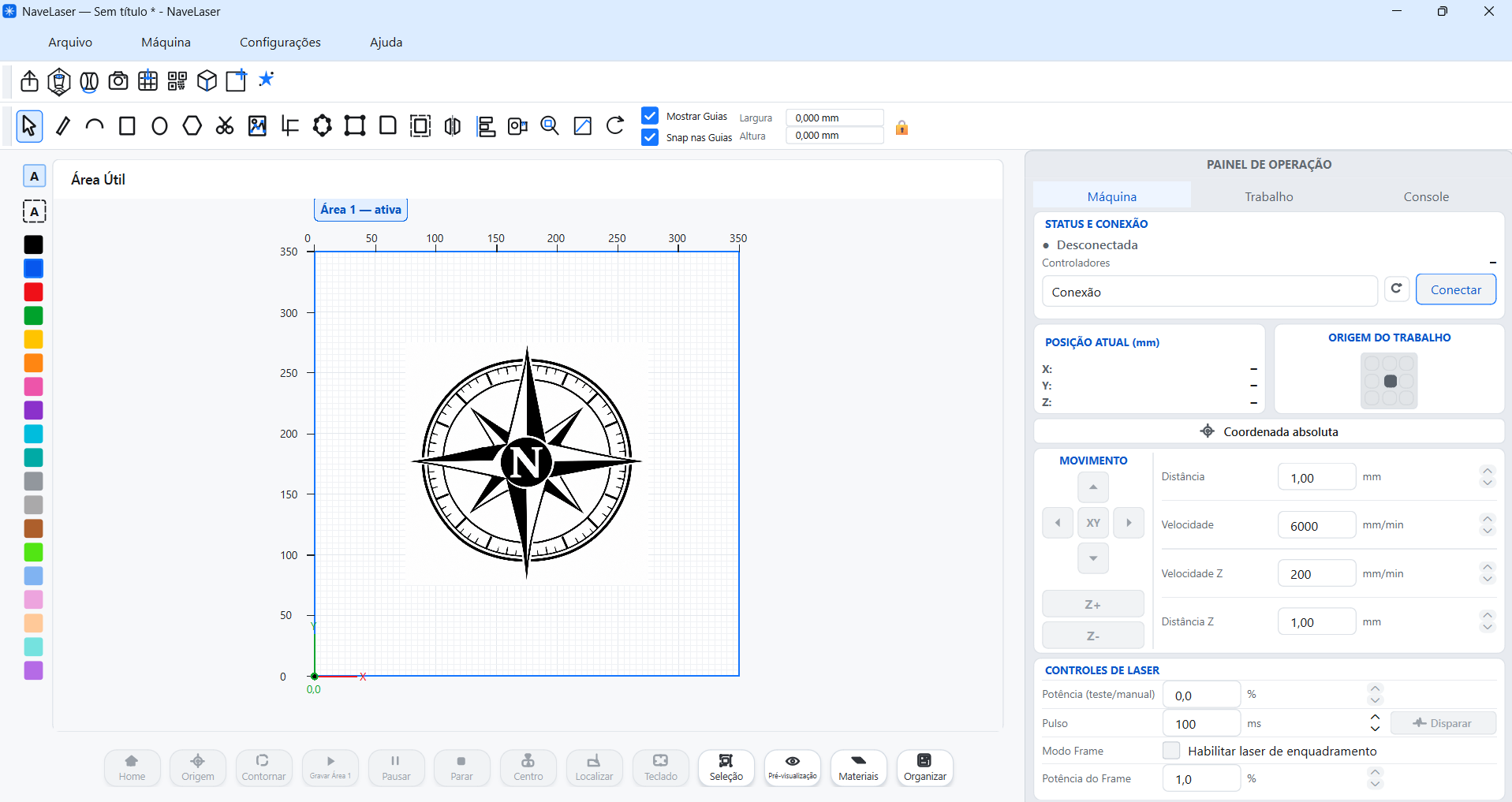1512x802 pixels.
Task: Choose the arc drawing tool
Action: (x=95, y=126)
